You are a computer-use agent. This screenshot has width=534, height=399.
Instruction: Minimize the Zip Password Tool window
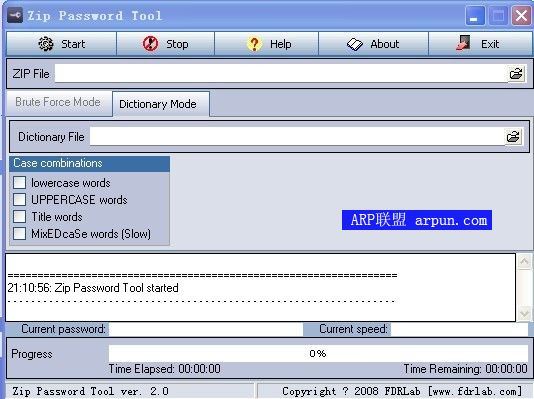click(x=475, y=16)
